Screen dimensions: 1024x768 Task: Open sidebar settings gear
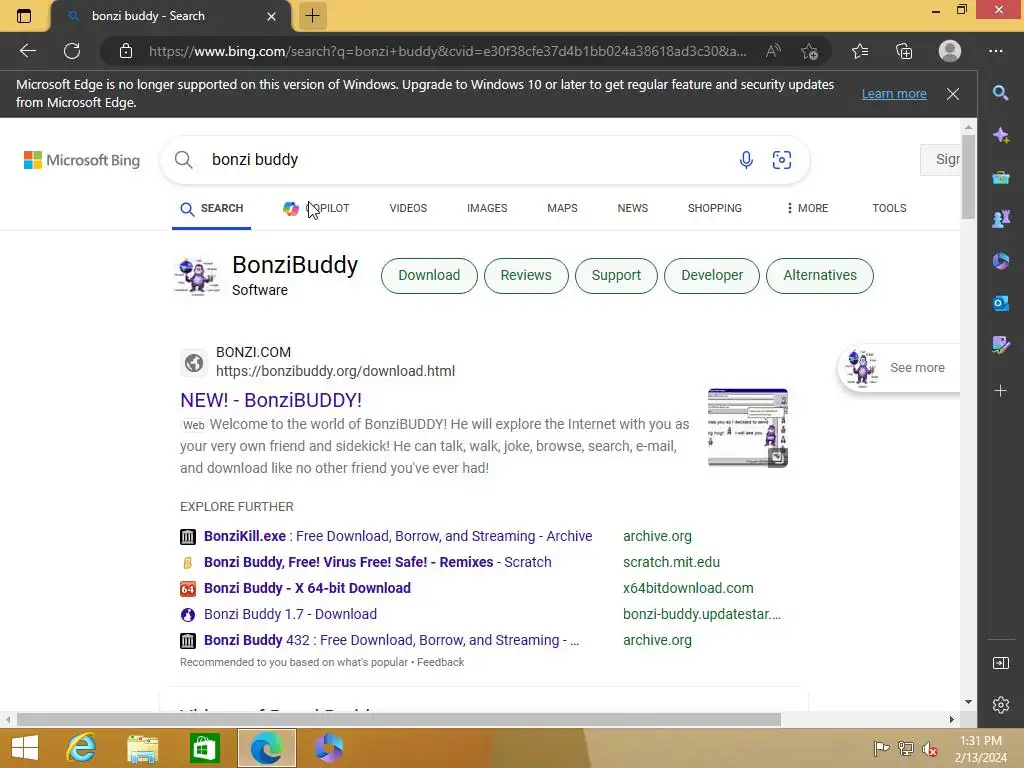pos(1000,705)
